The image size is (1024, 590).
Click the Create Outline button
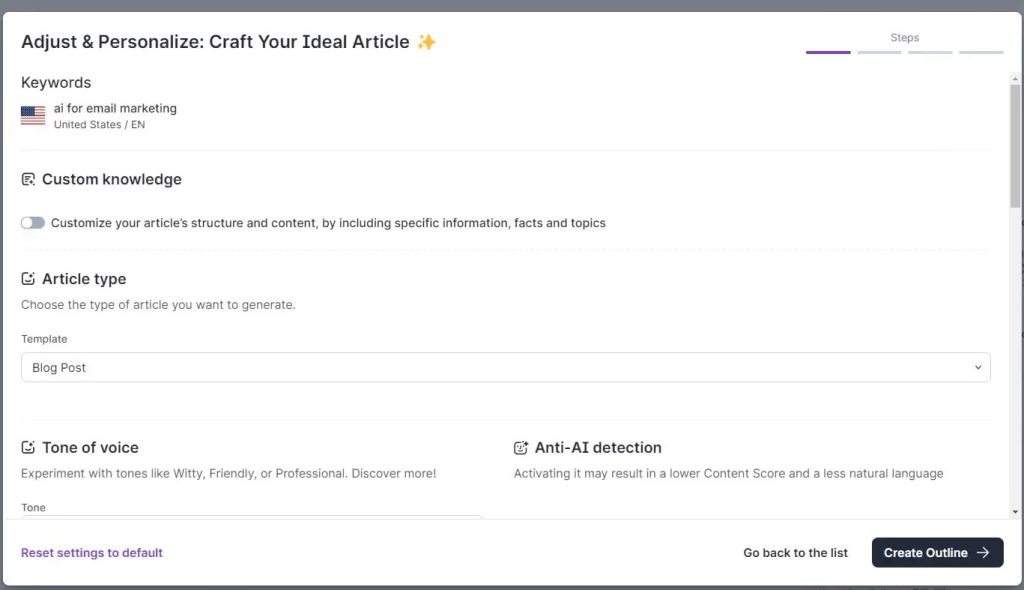pos(937,553)
